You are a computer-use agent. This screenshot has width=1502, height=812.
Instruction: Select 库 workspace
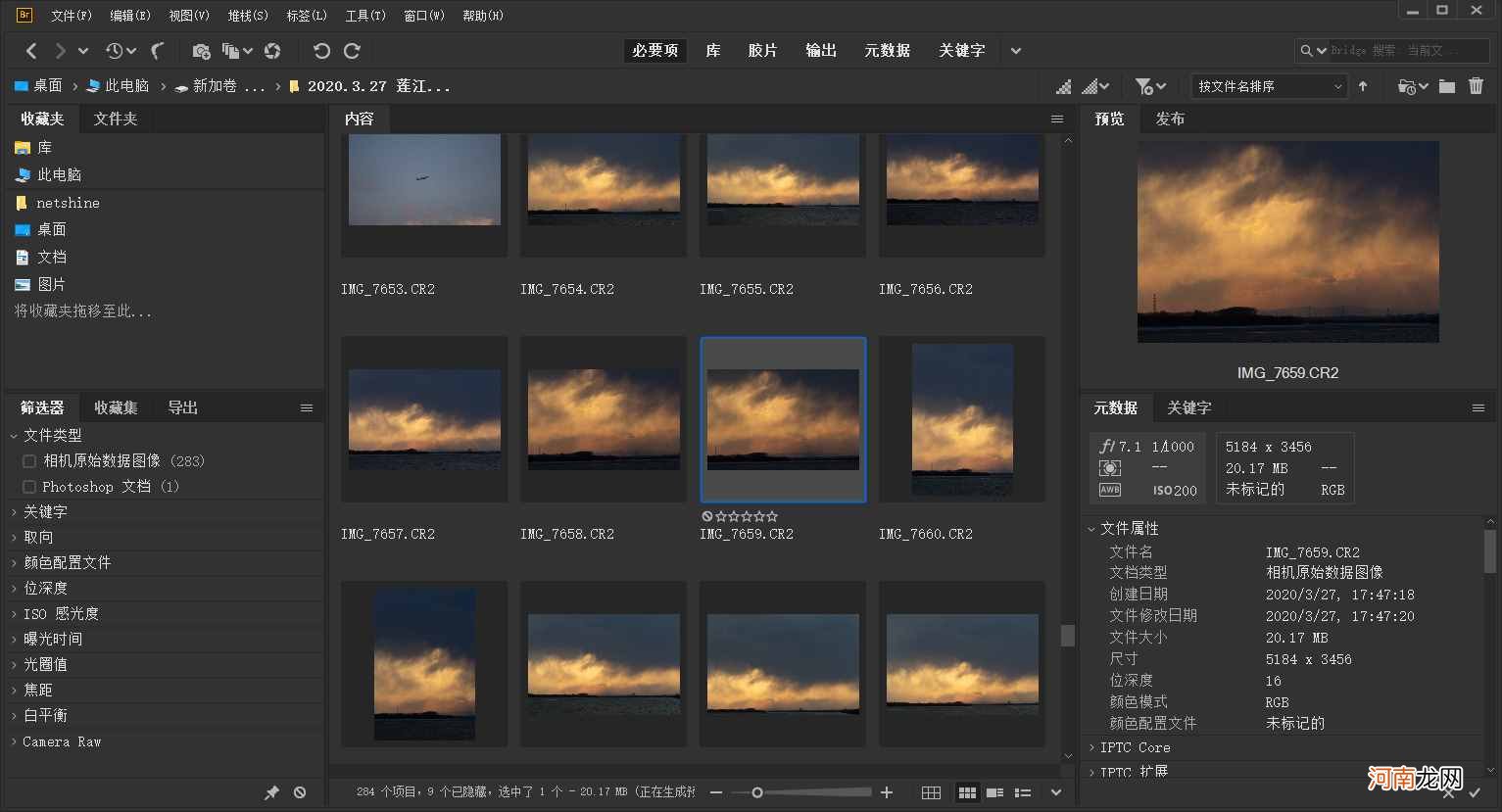tap(713, 51)
